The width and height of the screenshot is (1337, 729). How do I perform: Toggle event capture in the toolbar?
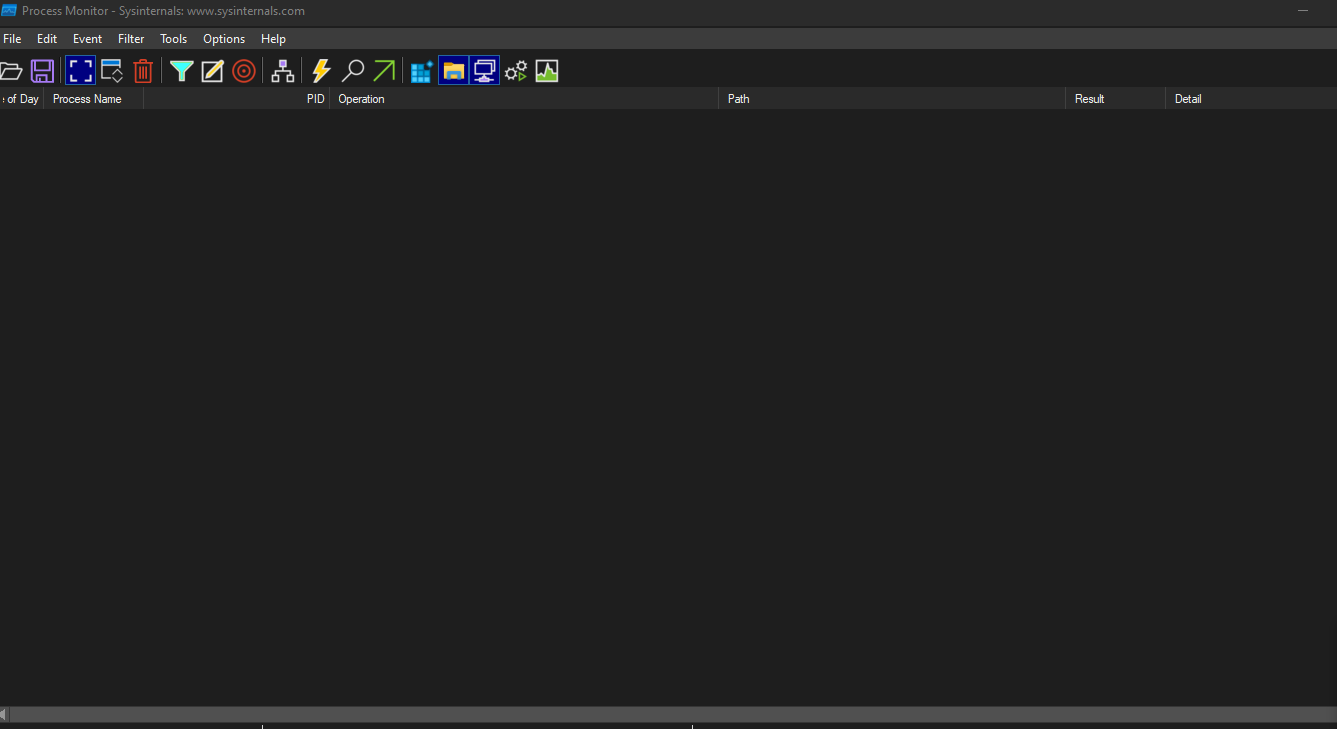coord(80,71)
